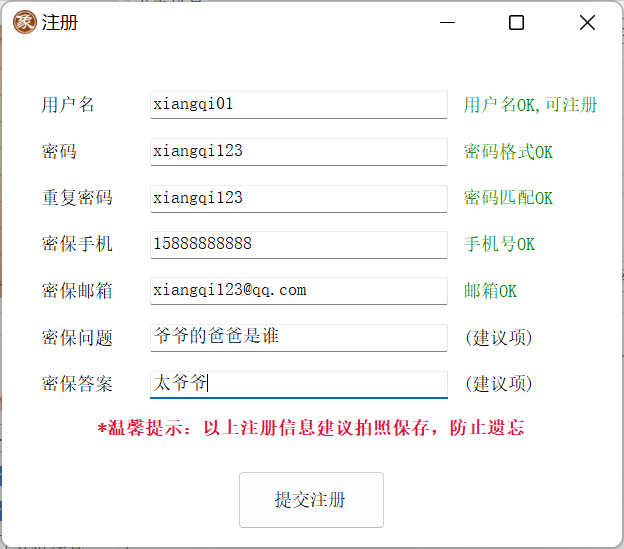Maximize the 注册 registration window
This screenshot has width=624, height=549.
516,22
